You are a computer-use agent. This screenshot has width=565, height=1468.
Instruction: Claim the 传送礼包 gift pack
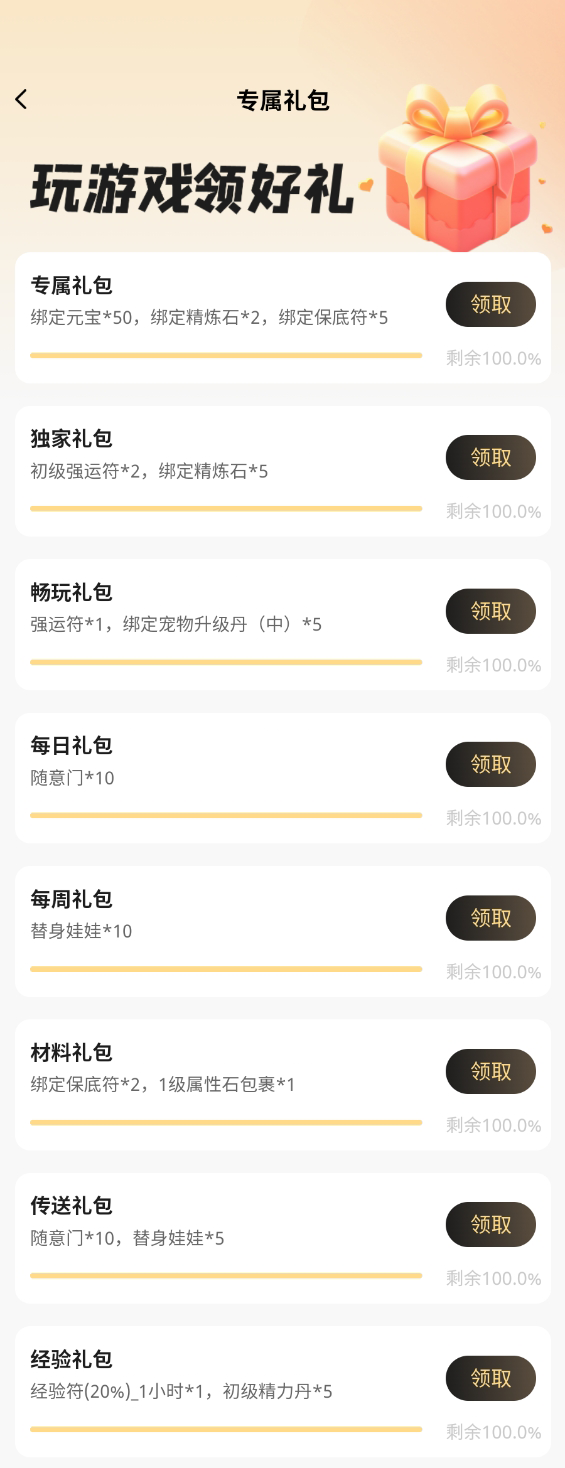(x=490, y=1225)
